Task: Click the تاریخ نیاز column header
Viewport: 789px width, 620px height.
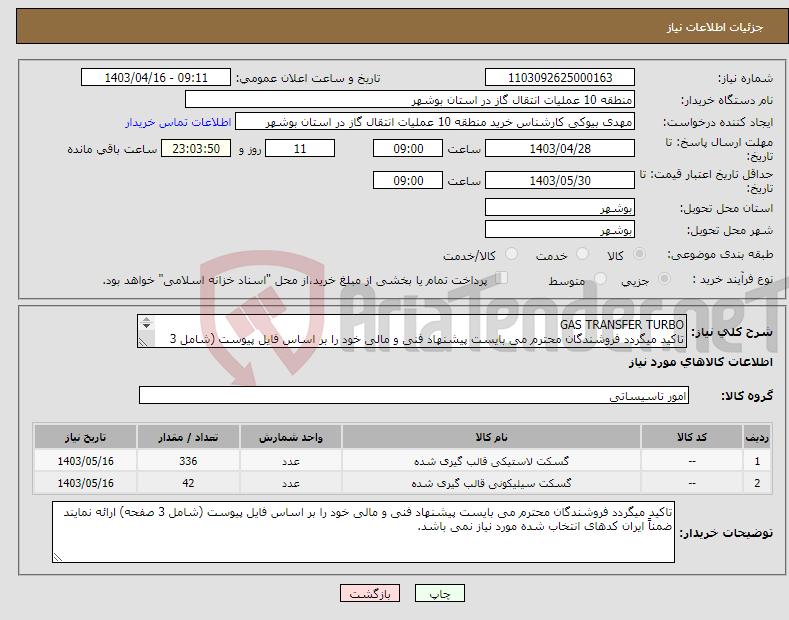Action: [x=86, y=437]
